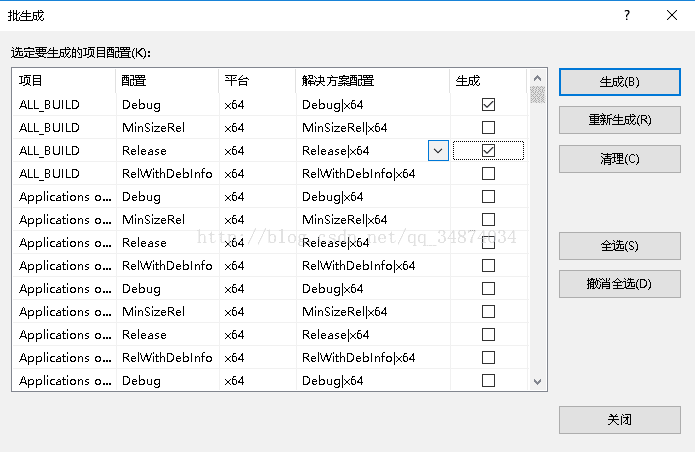Click the 清理(C) clean button

(620, 159)
